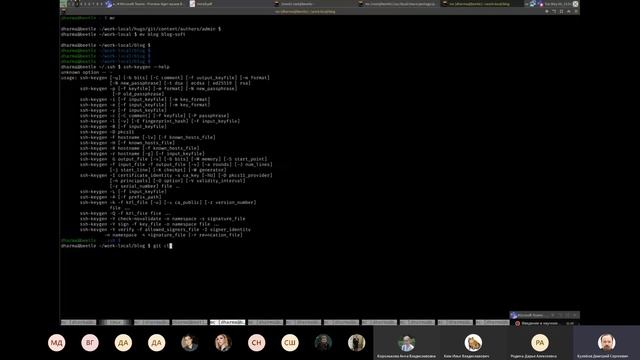Click the highlighted active tab in the terminal's bottom tab bar

227,322
